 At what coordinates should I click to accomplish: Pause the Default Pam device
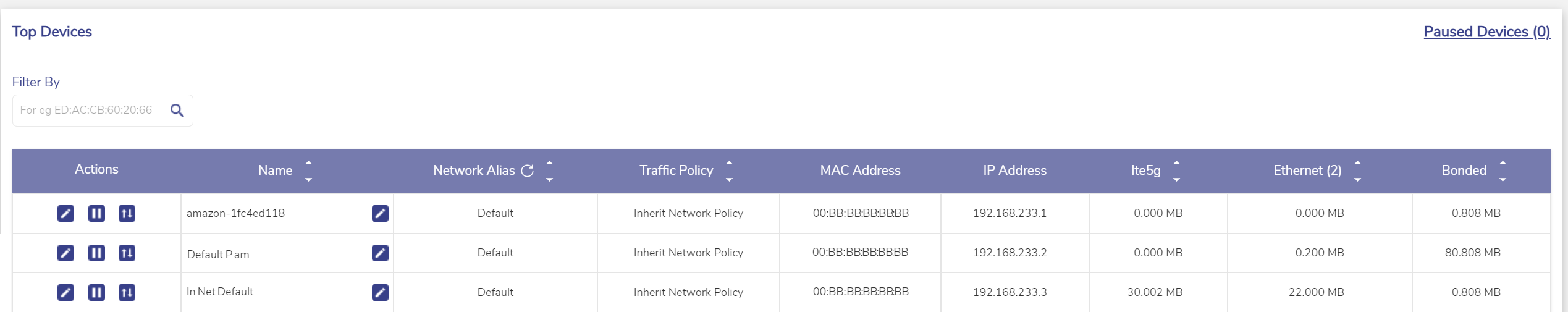tap(96, 253)
